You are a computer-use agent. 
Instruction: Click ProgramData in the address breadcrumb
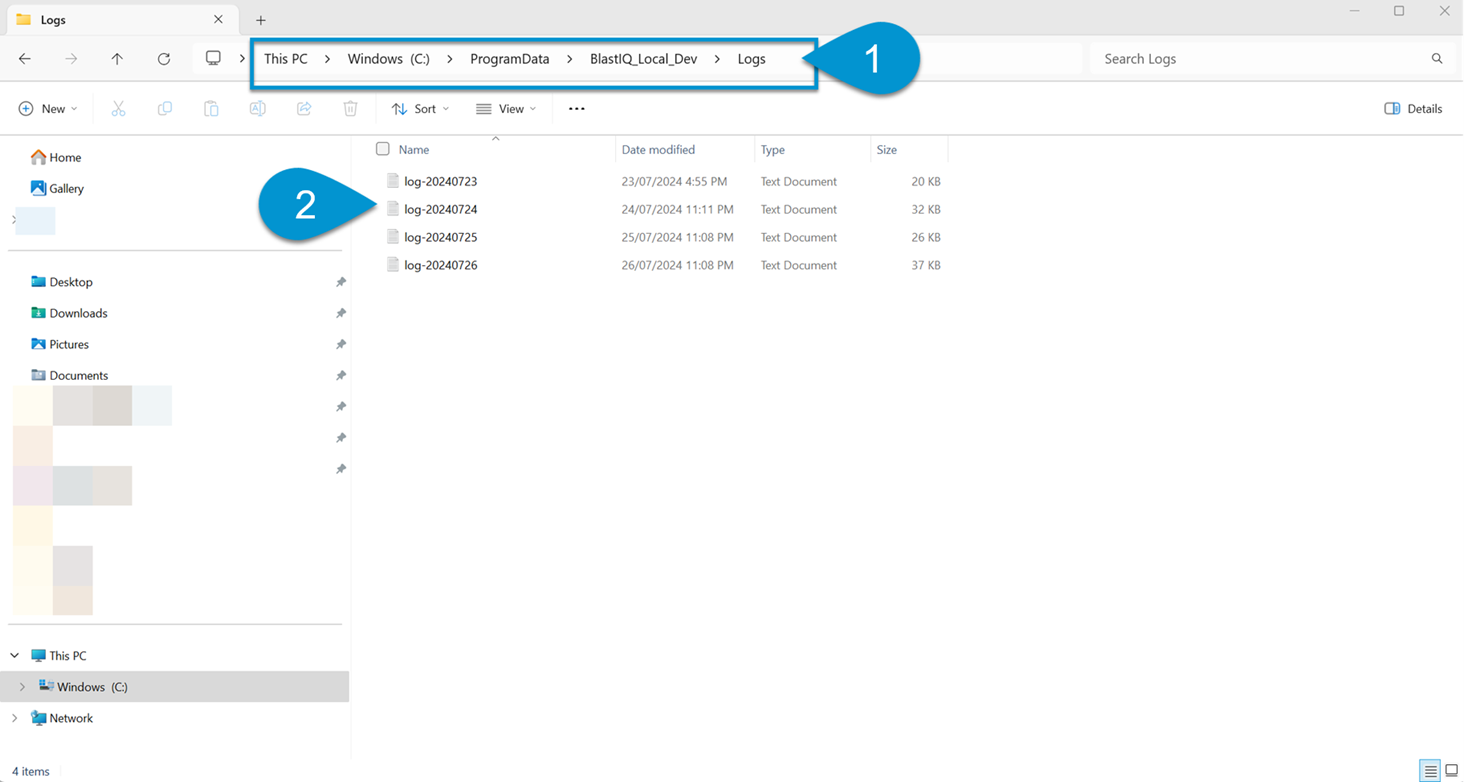point(510,59)
